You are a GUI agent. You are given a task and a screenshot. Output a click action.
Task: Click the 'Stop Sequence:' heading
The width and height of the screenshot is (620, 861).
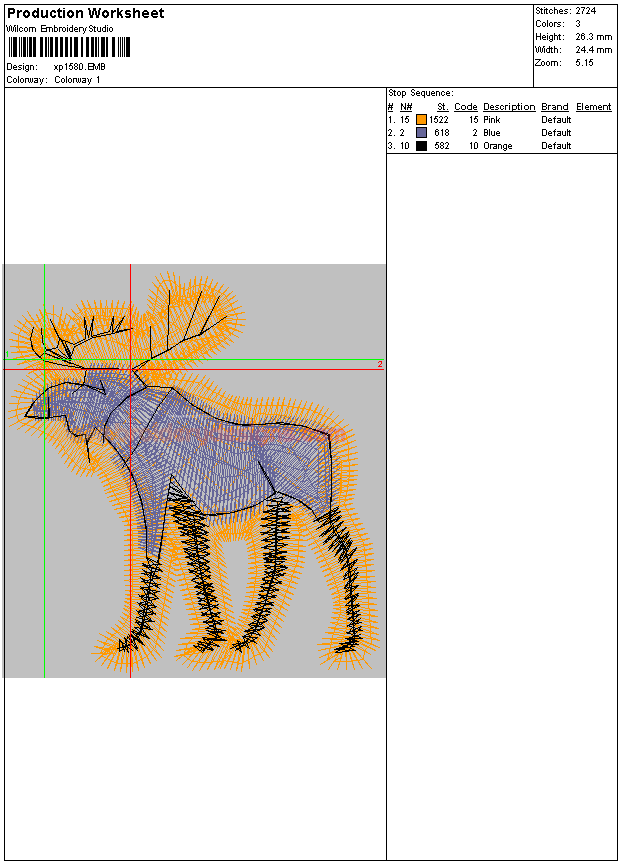click(421, 93)
